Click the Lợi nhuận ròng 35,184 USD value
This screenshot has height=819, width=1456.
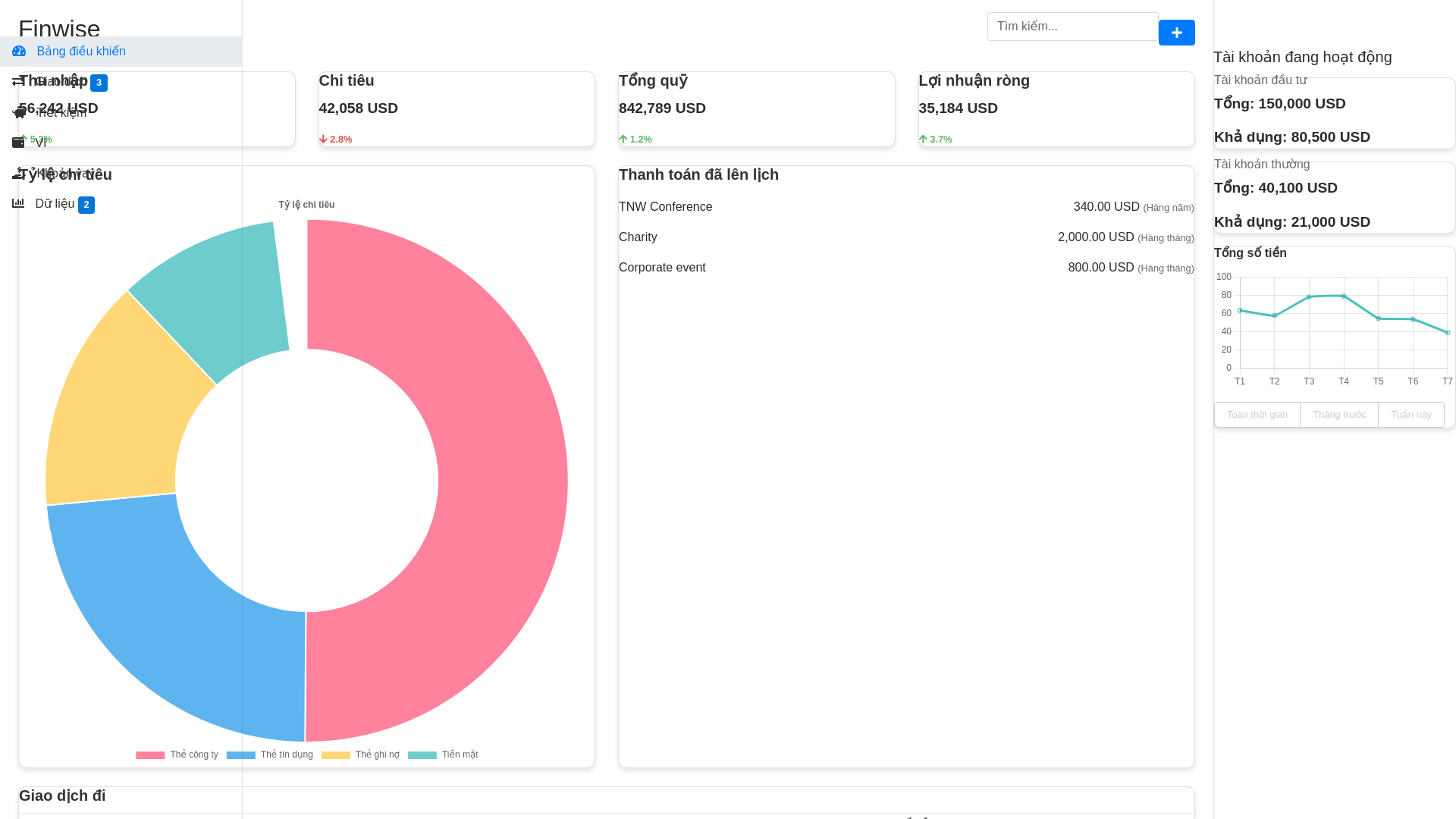click(959, 108)
